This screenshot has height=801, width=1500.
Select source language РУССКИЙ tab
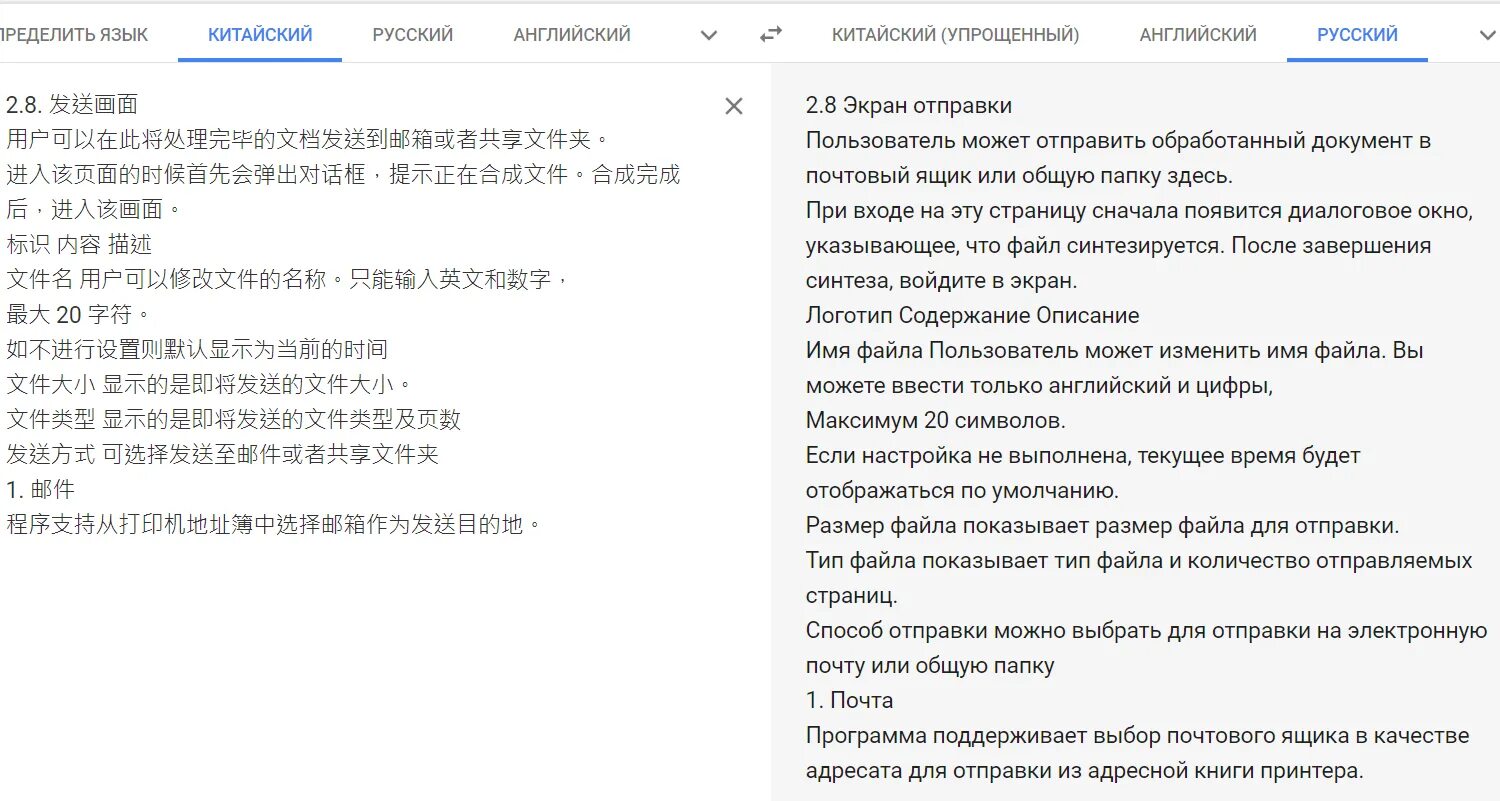413,35
